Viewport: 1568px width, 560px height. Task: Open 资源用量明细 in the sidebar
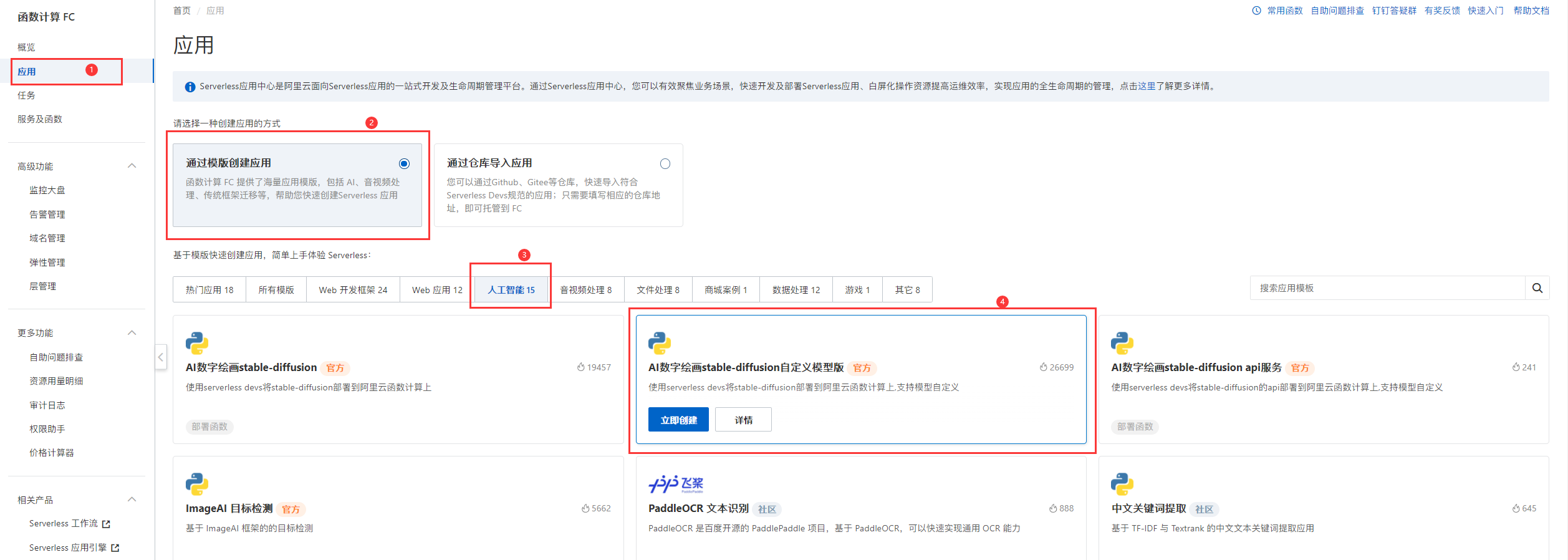[56, 381]
